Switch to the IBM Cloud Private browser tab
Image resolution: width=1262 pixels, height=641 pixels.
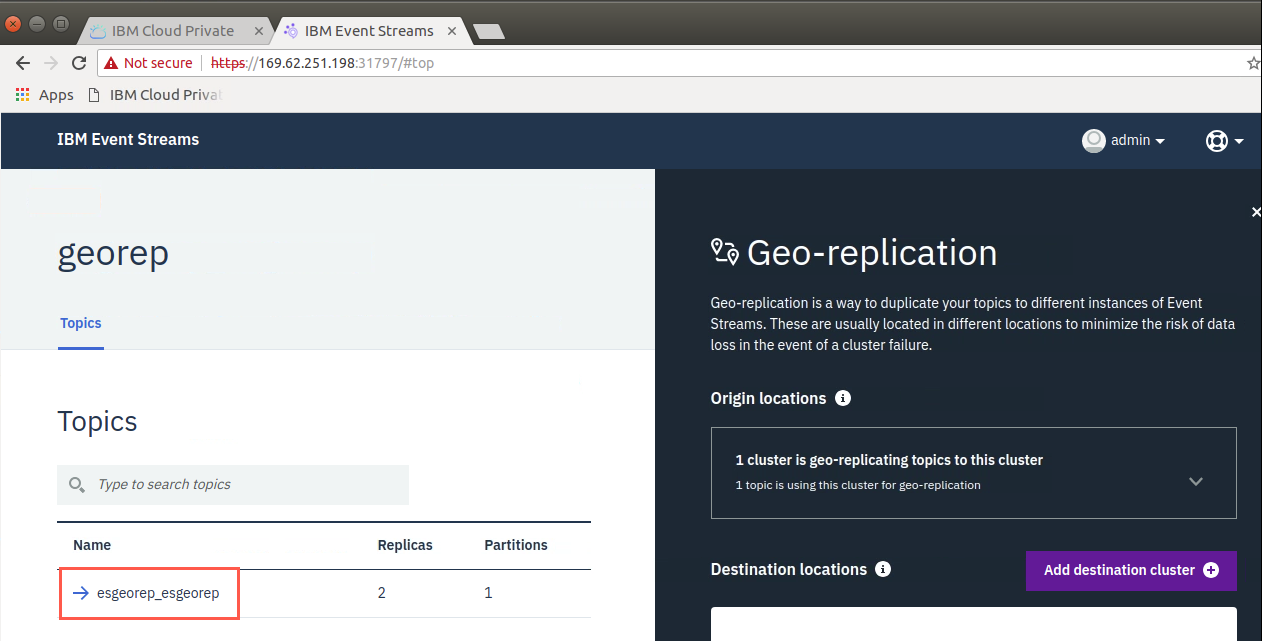(x=173, y=31)
